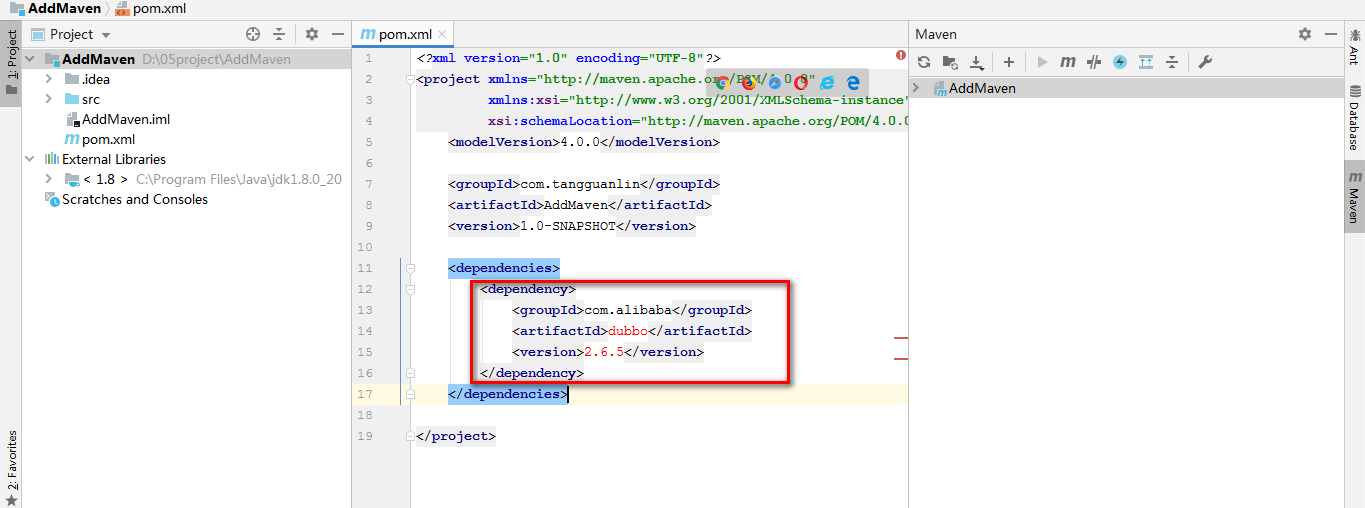1365x508 pixels.
Task: Open Maven settings wrench icon
Action: click(1205, 62)
